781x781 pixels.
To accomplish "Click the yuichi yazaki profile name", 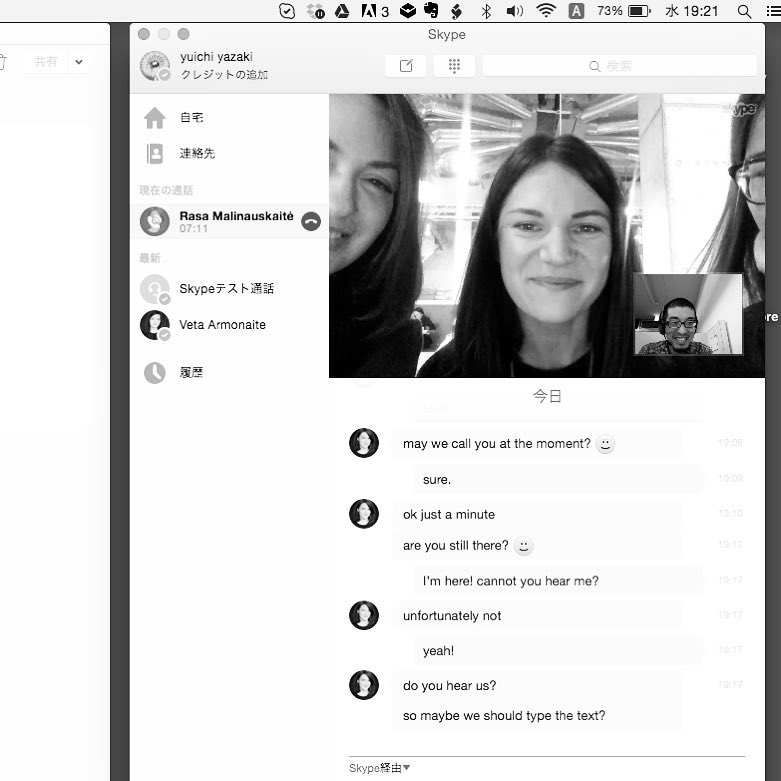I will [216, 57].
